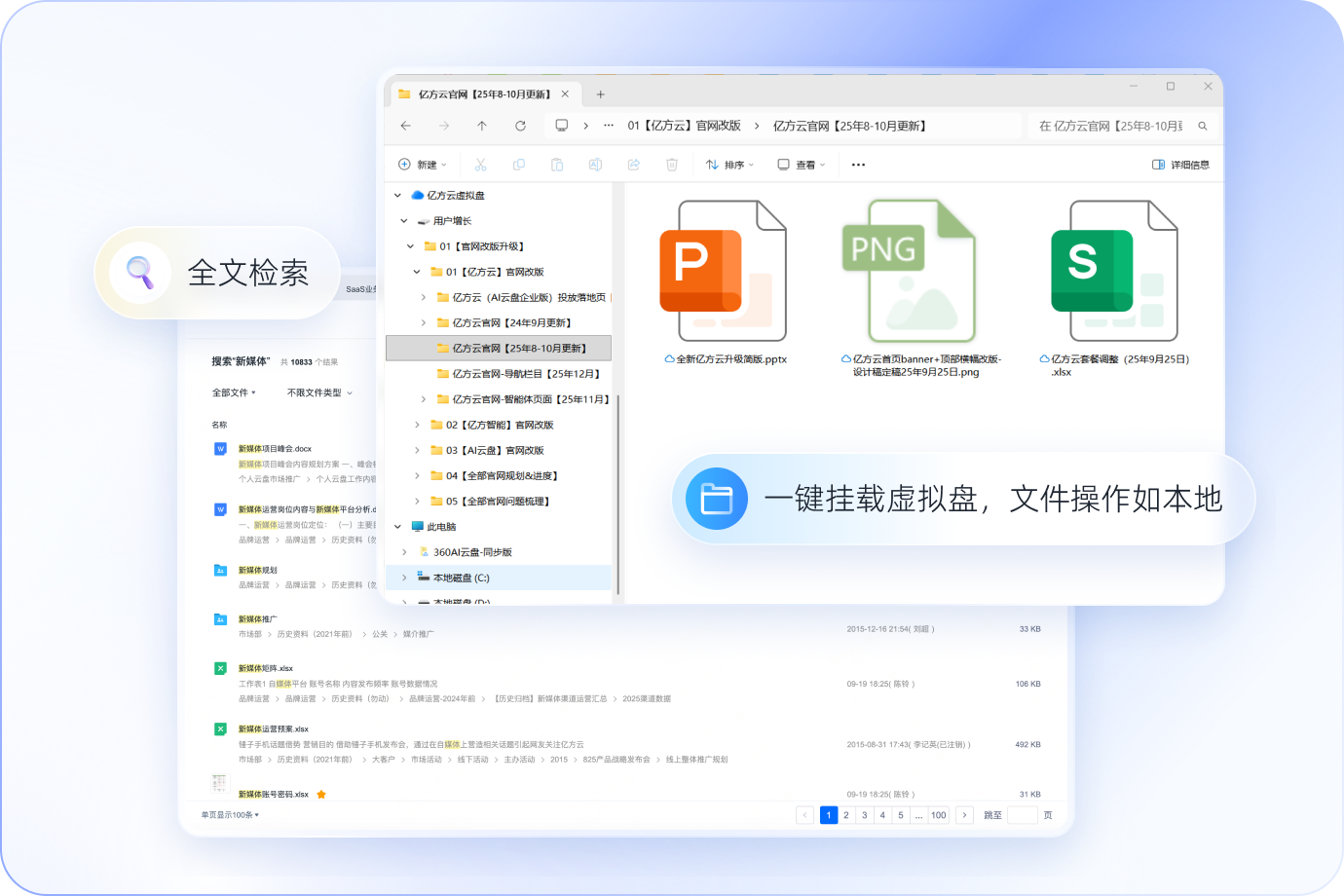Click the Paste icon in the toolbar

[x=558, y=165]
